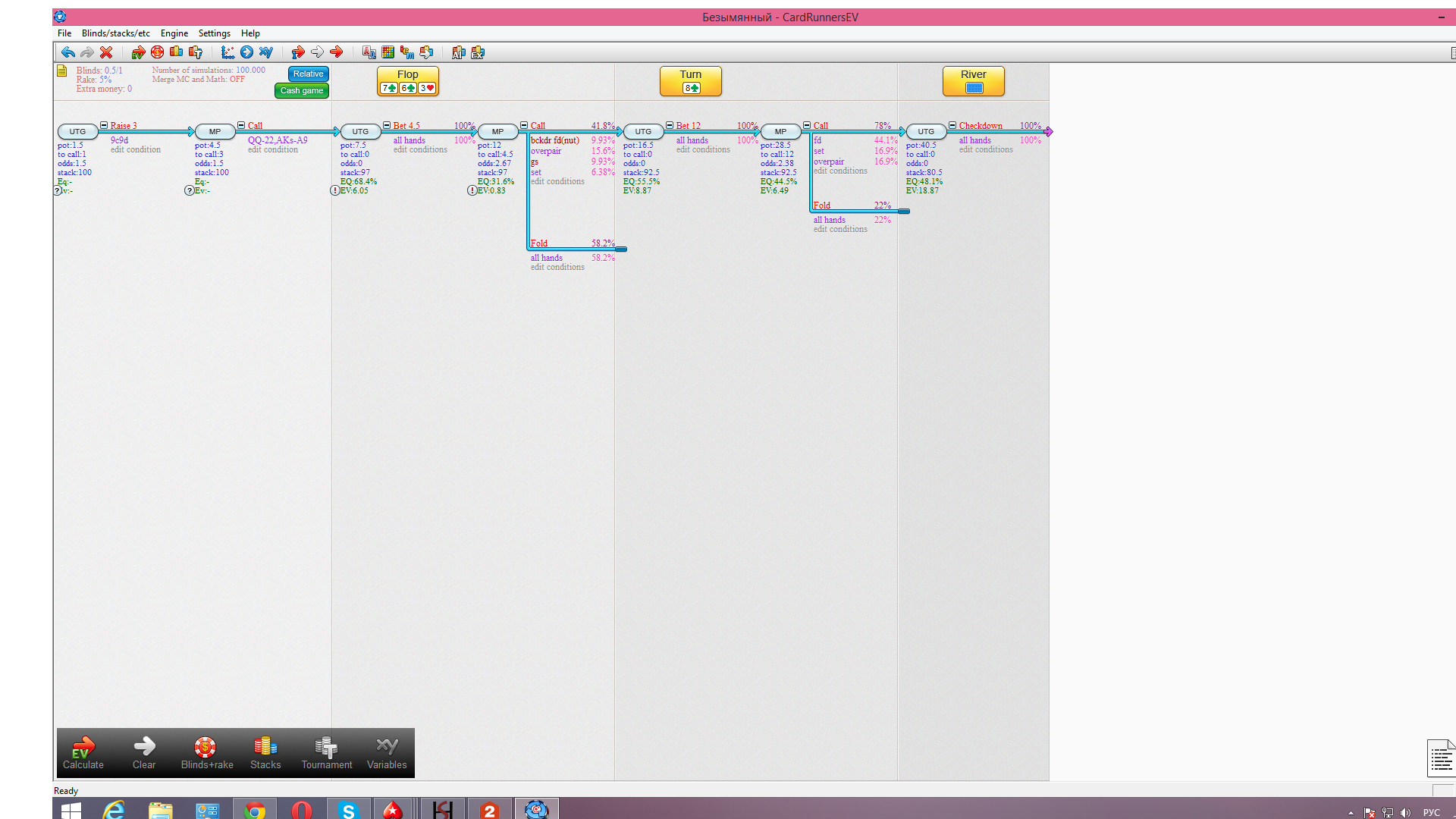
Task: Click Clear in the bottom panel
Action: (x=144, y=753)
